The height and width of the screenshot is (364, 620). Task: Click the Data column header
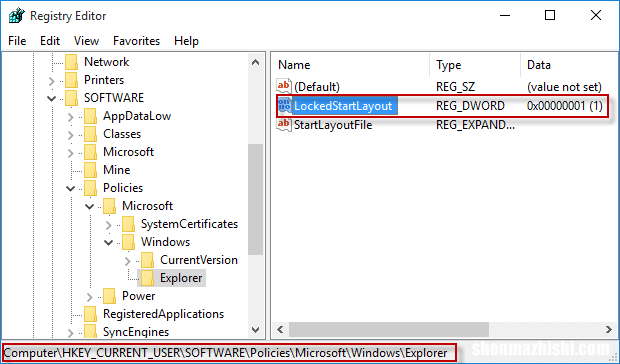click(569, 65)
